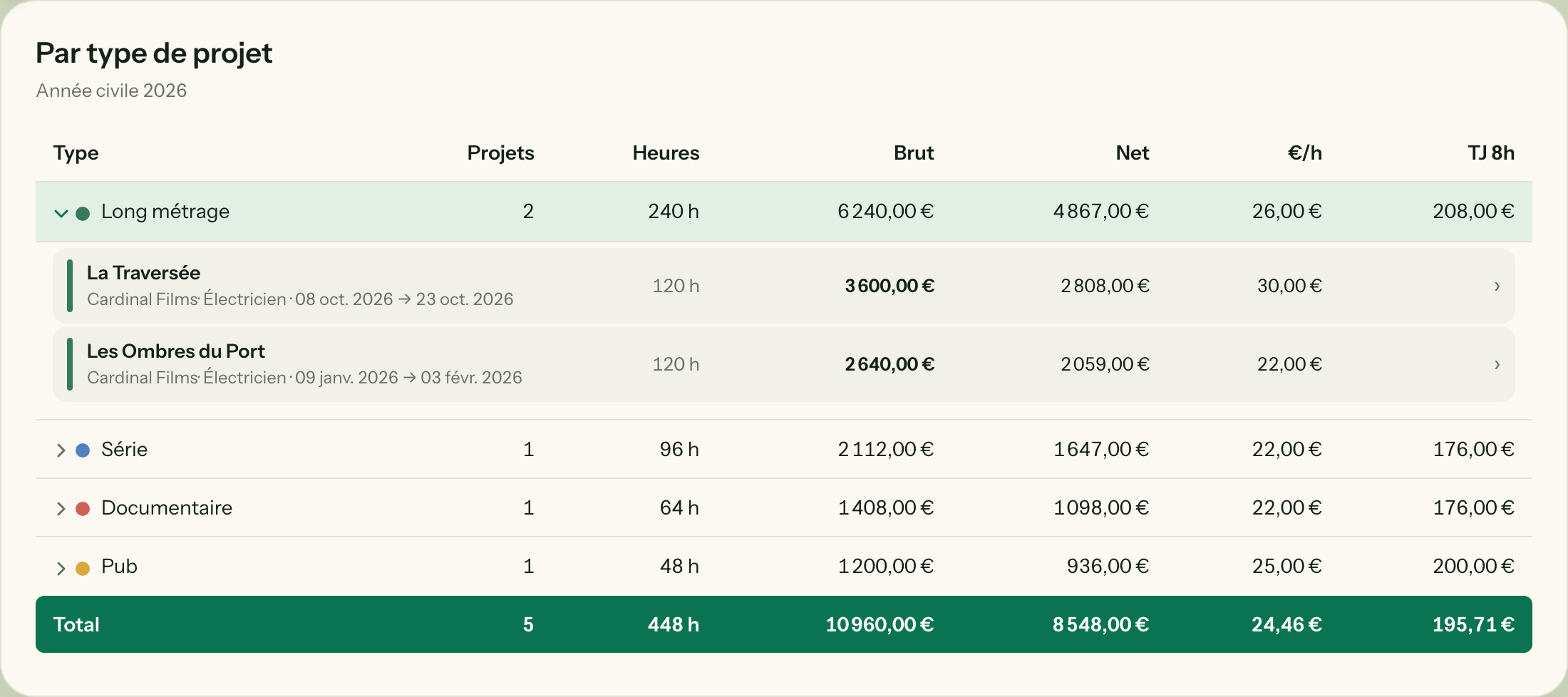Expand the Série row chevron

point(61,450)
